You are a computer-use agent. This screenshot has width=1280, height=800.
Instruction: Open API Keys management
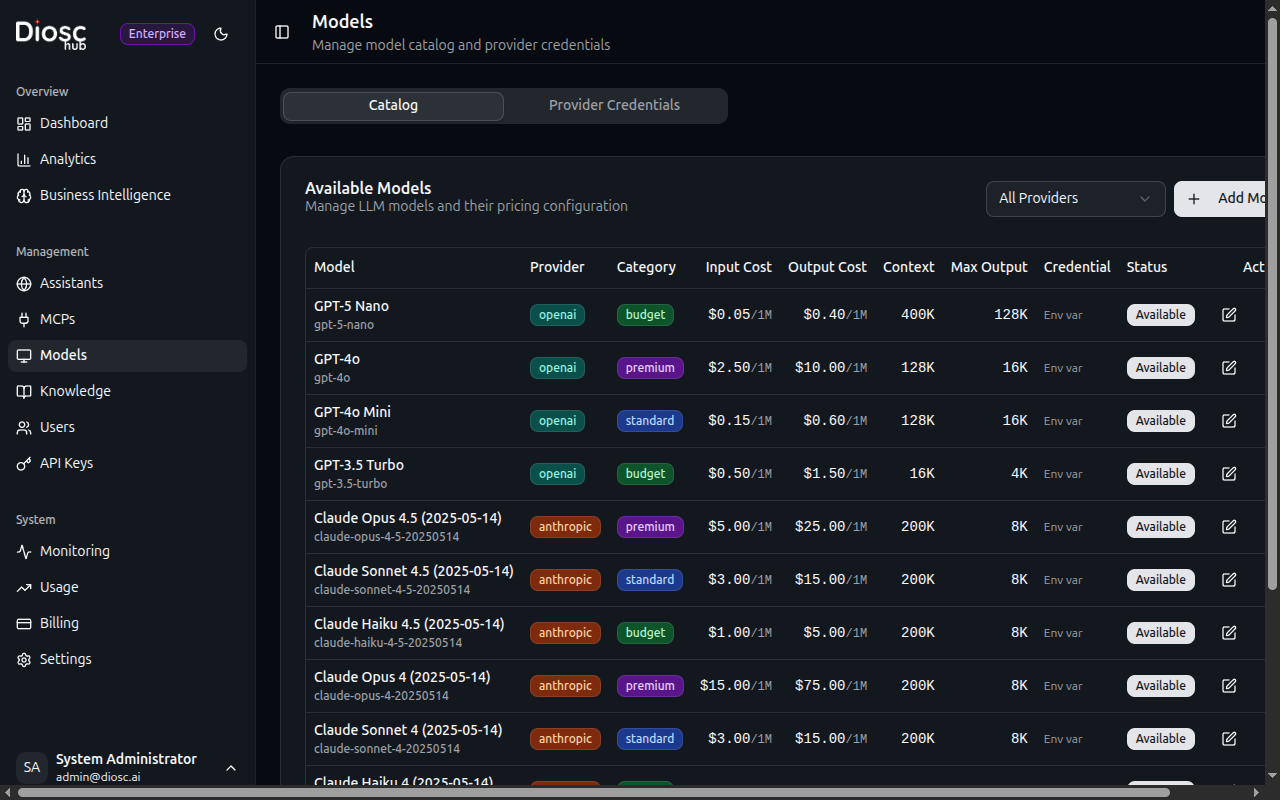click(x=66, y=463)
